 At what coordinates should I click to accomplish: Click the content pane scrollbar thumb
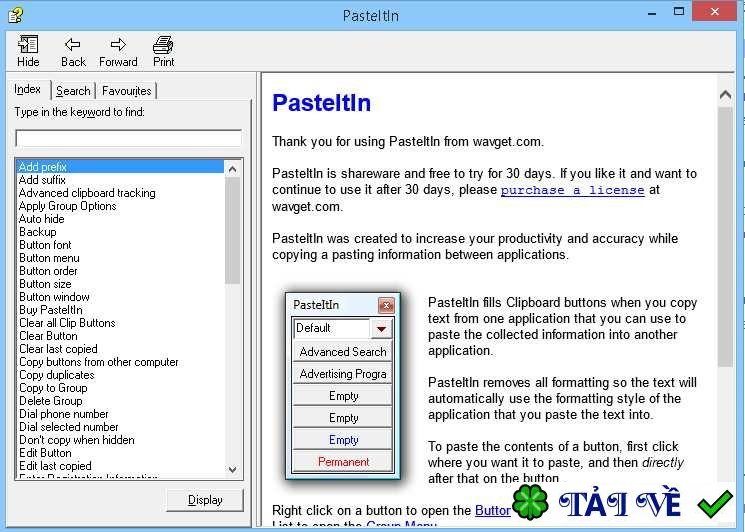tap(725, 237)
